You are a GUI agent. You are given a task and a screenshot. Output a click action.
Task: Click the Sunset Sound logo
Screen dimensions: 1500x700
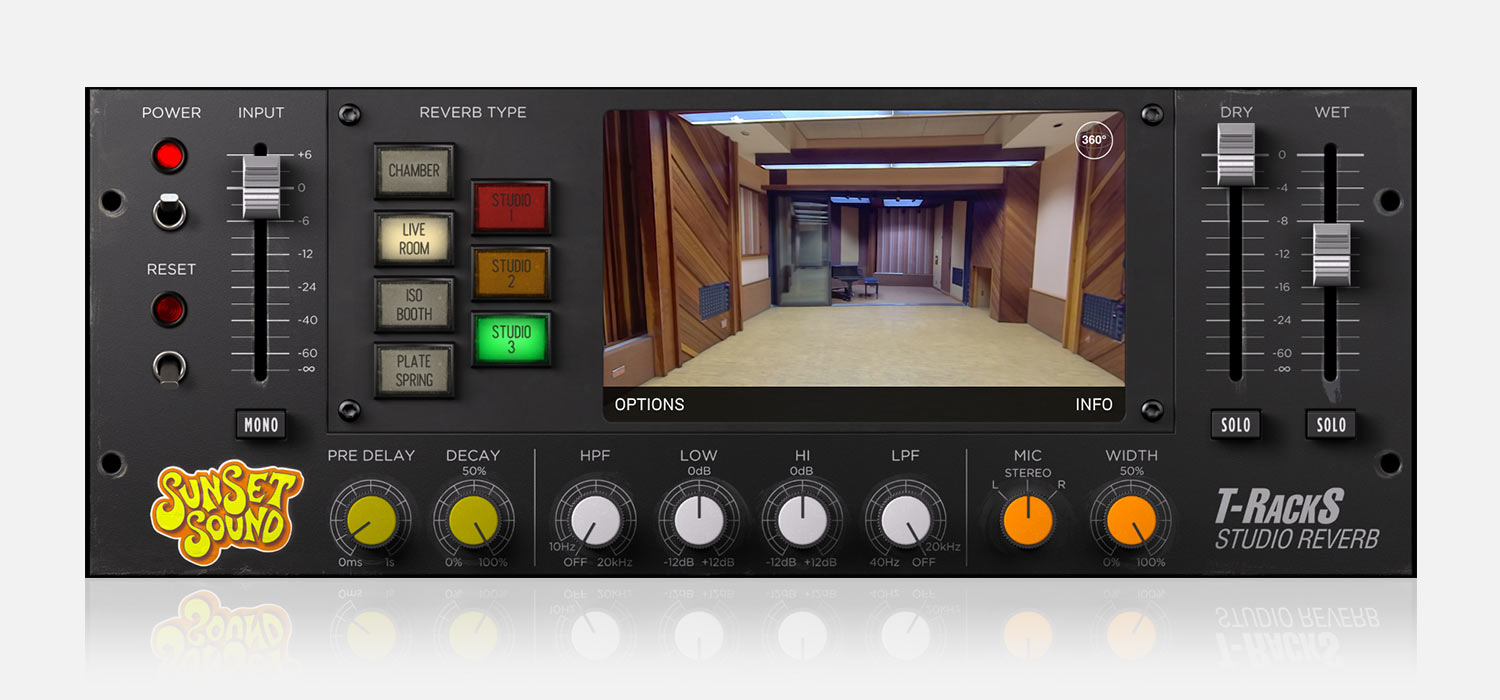227,513
